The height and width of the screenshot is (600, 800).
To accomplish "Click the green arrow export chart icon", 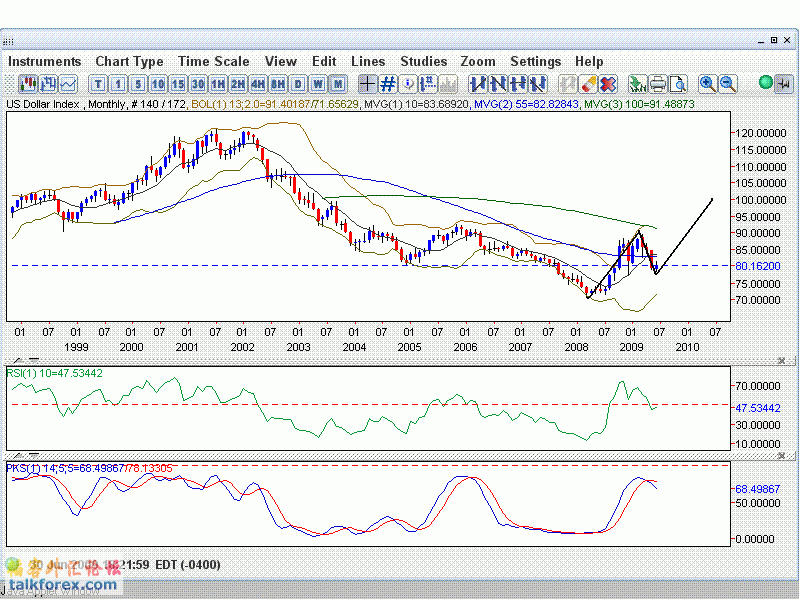I will [638, 84].
